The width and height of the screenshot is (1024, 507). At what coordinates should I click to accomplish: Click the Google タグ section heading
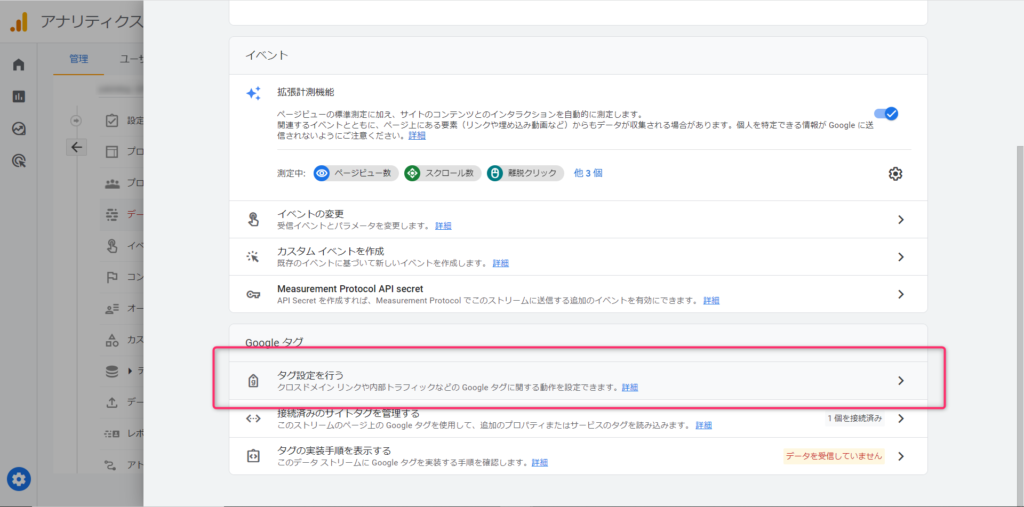coord(274,342)
